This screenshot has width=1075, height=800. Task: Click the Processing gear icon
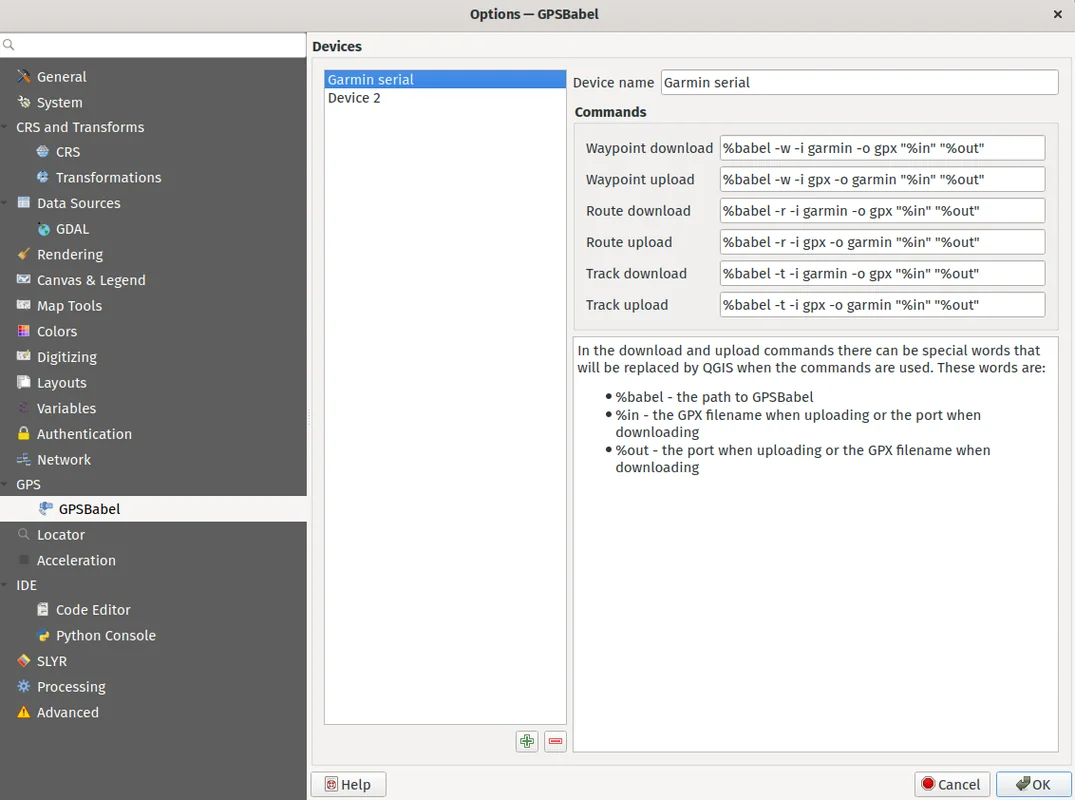[x=24, y=687]
